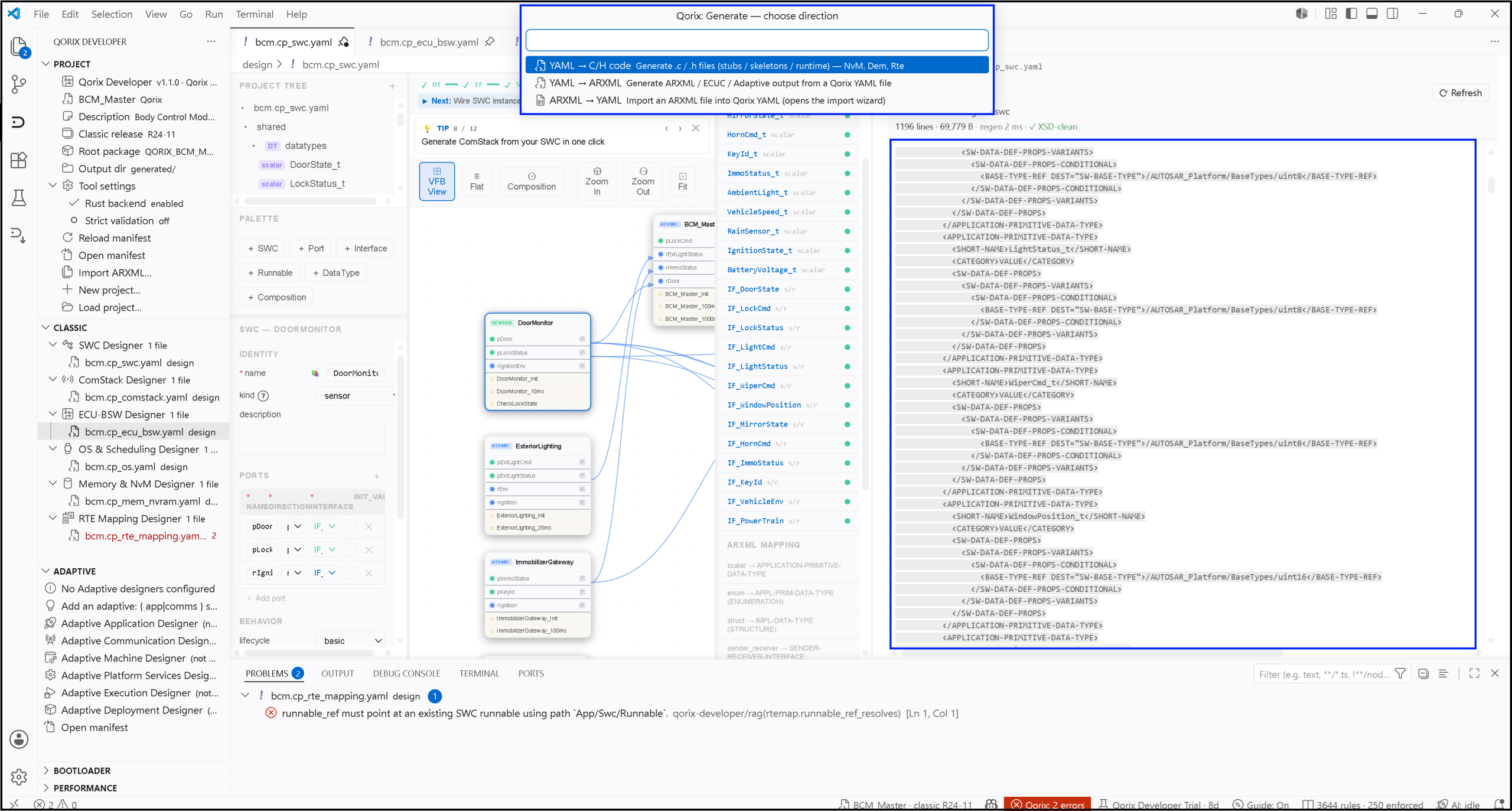The image size is (1512, 811).
Task: Click the Refresh button in ARXML preview
Action: [x=1461, y=93]
